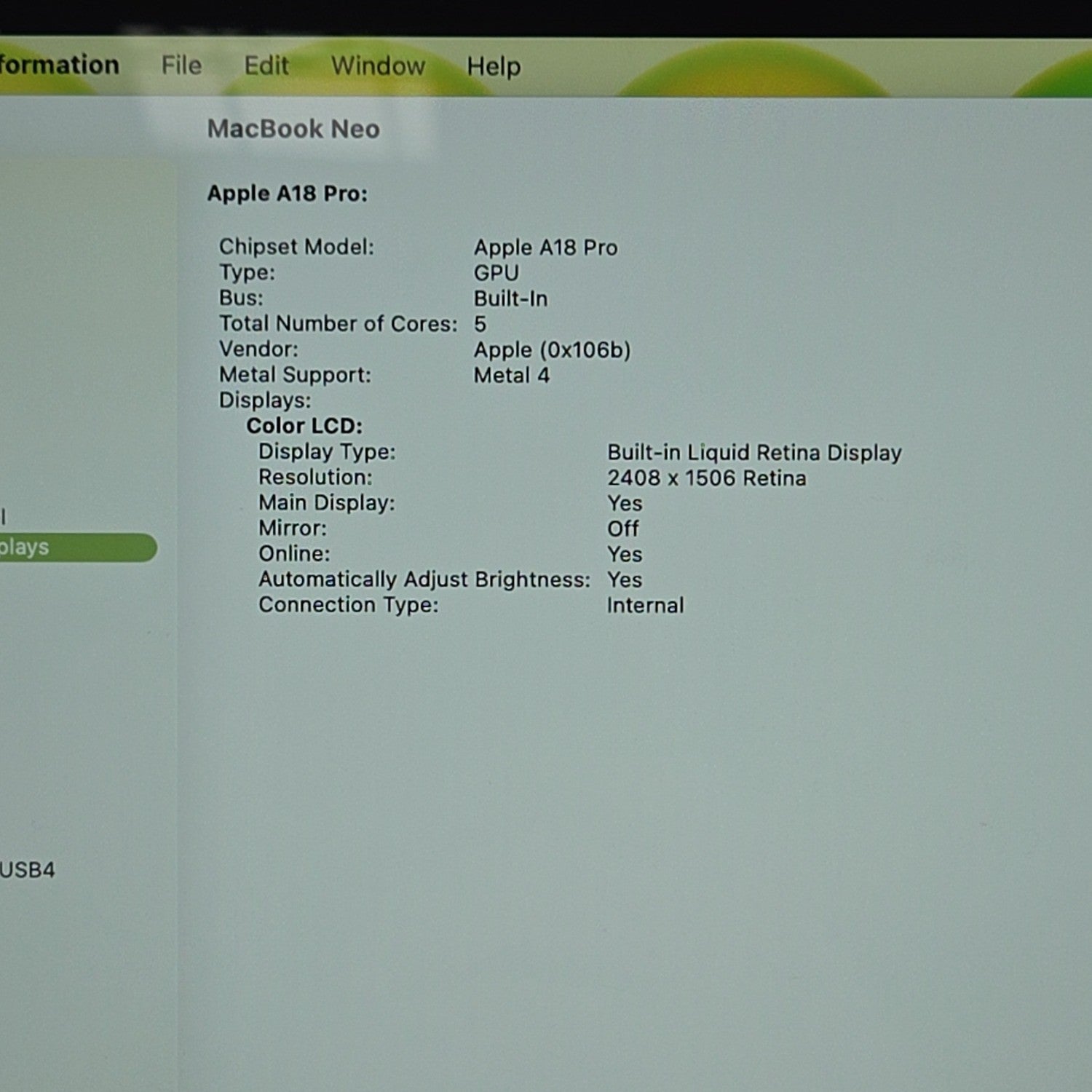Click the Connection Type label
This screenshot has height=1092, width=1092.
tap(349, 605)
